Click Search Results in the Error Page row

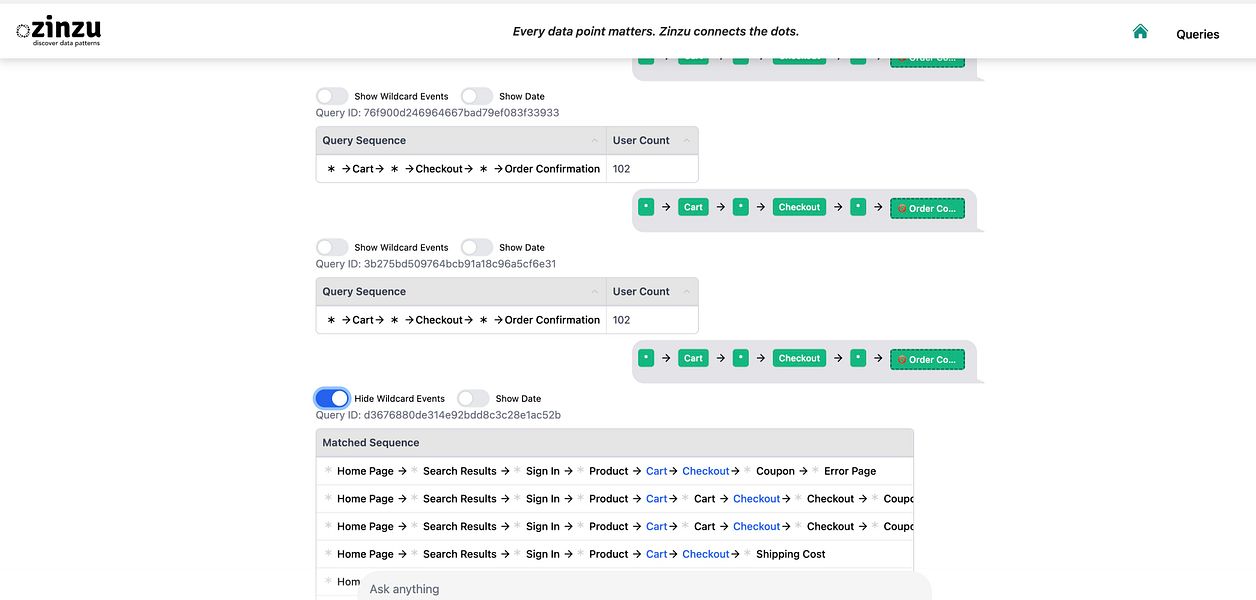tap(459, 471)
